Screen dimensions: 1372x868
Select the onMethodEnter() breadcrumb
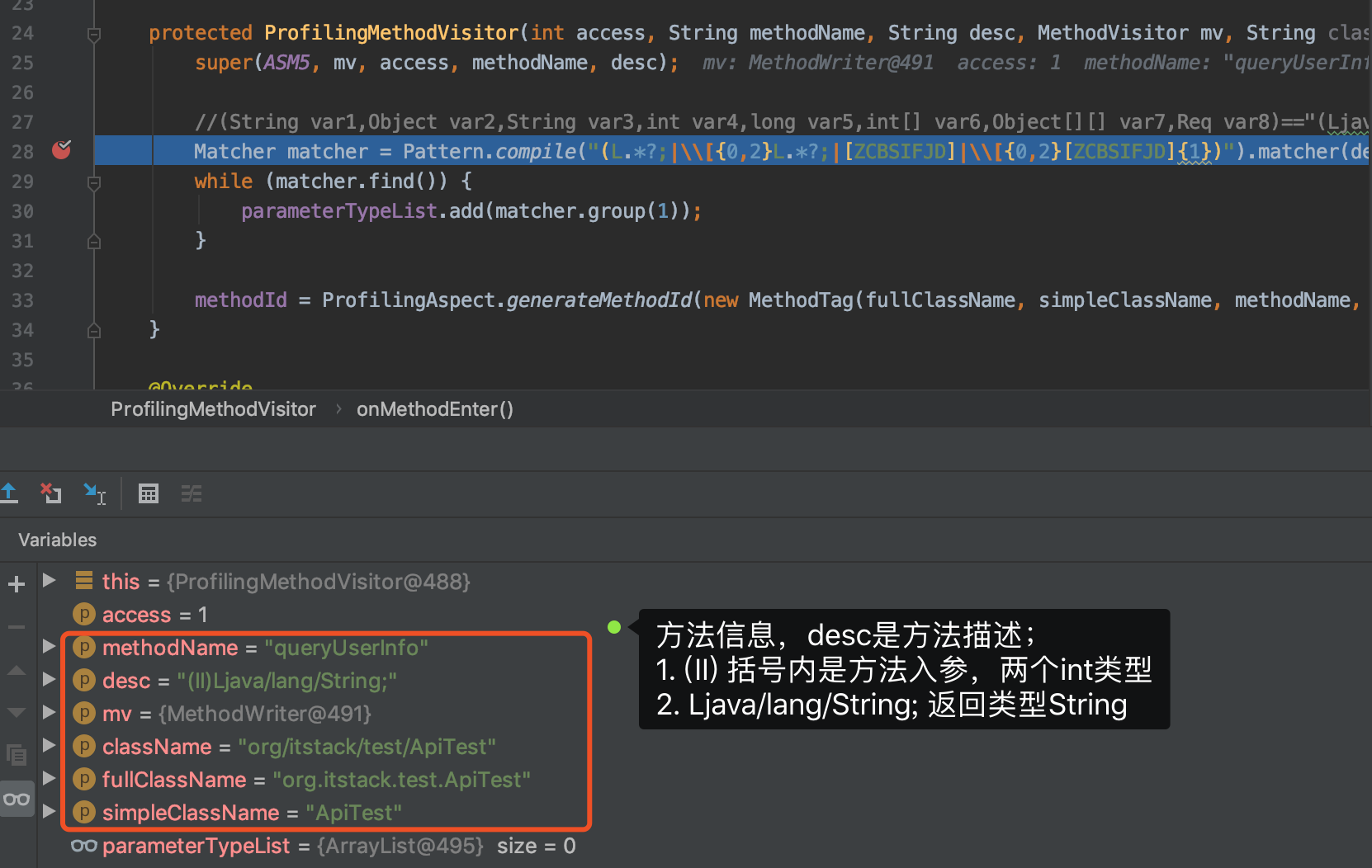[x=435, y=409]
